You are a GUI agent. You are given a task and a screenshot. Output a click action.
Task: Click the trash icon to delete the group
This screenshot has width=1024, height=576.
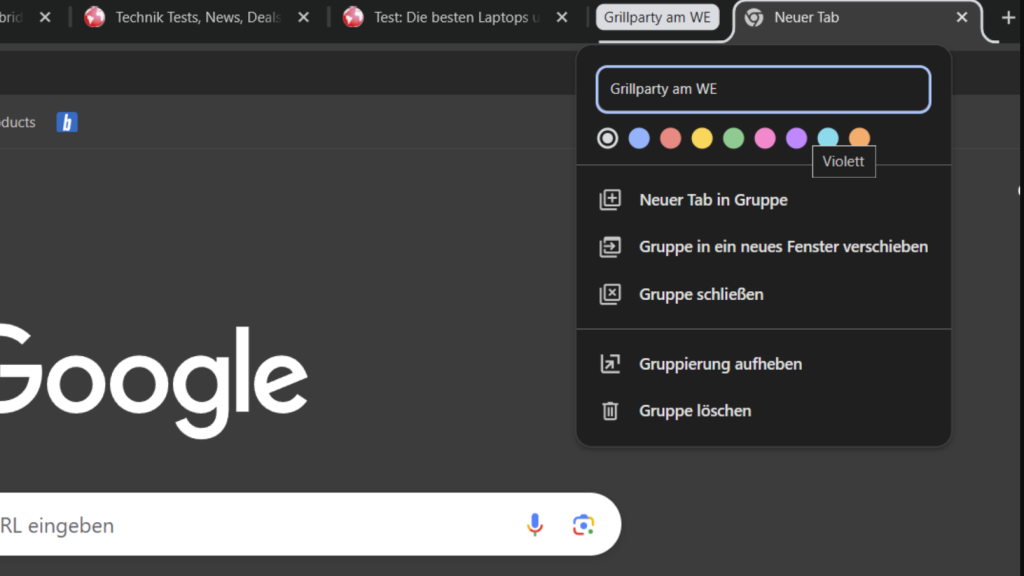(x=609, y=411)
